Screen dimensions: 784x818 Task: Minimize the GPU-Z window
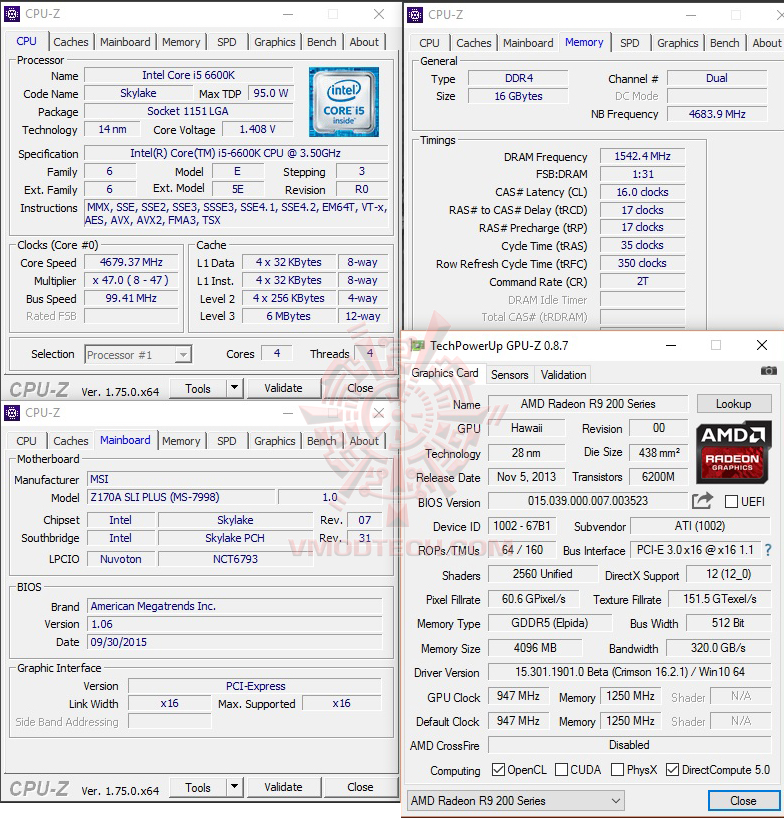[671, 345]
